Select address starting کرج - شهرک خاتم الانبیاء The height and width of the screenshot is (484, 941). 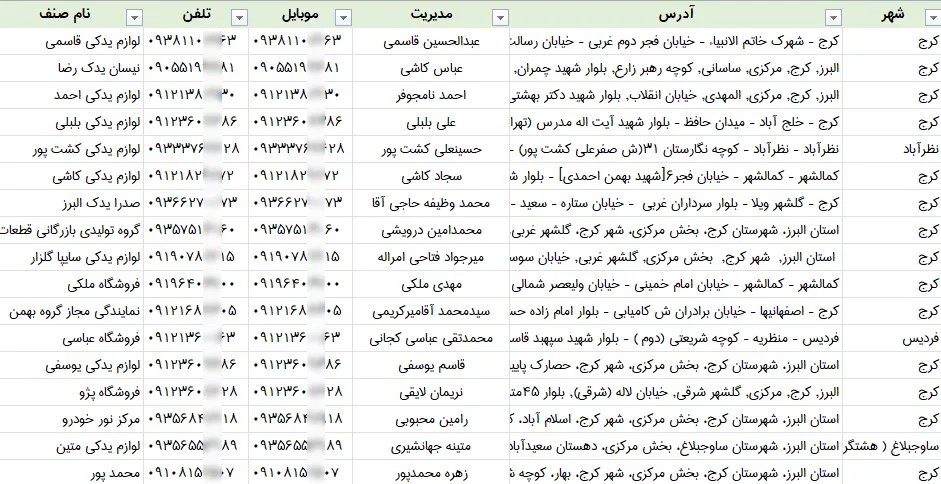pyautogui.click(x=676, y=41)
